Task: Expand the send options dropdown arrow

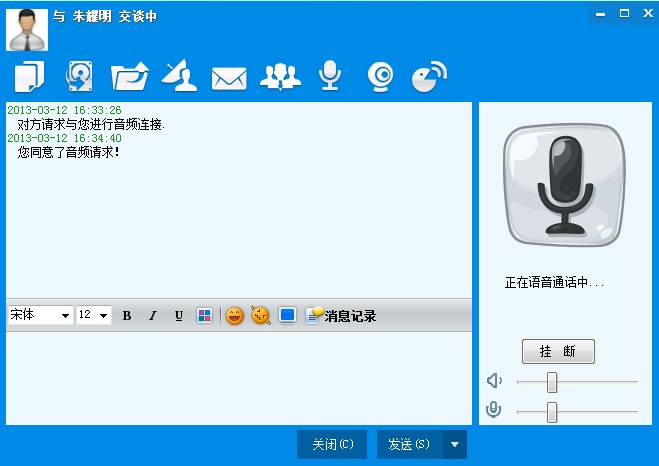Action: point(455,444)
